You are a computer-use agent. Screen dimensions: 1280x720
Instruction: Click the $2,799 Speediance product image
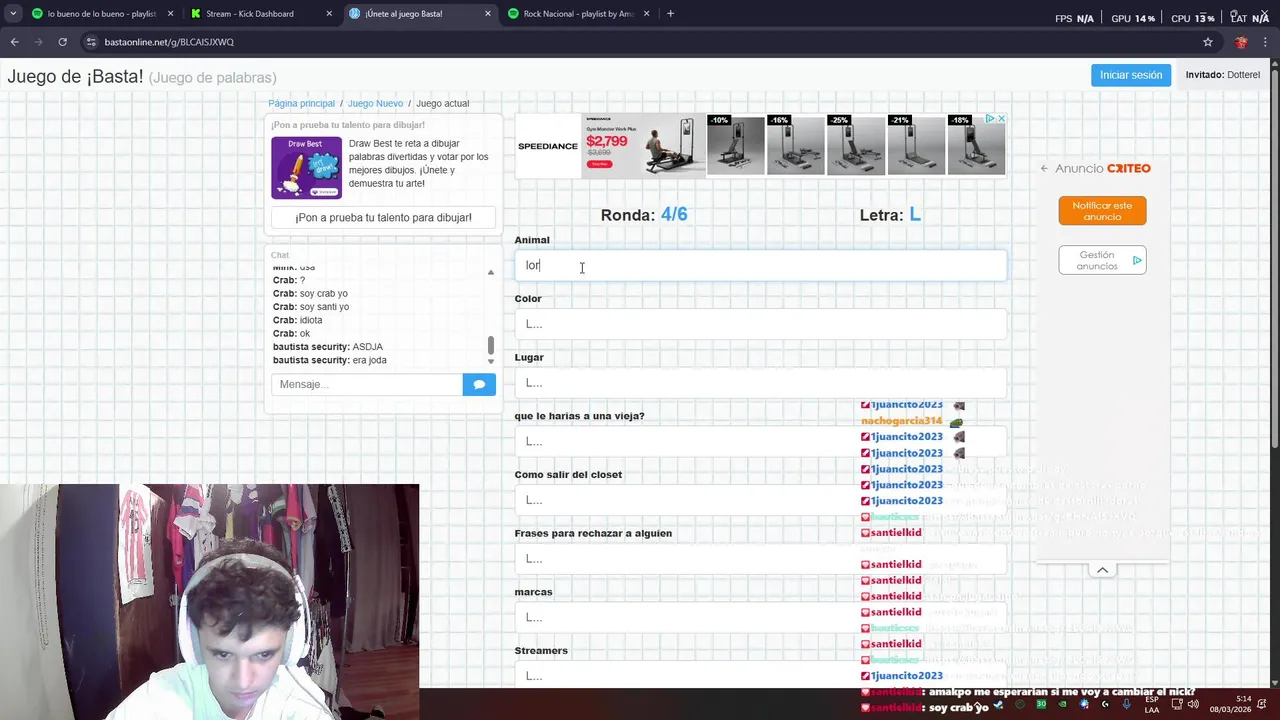(645, 145)
